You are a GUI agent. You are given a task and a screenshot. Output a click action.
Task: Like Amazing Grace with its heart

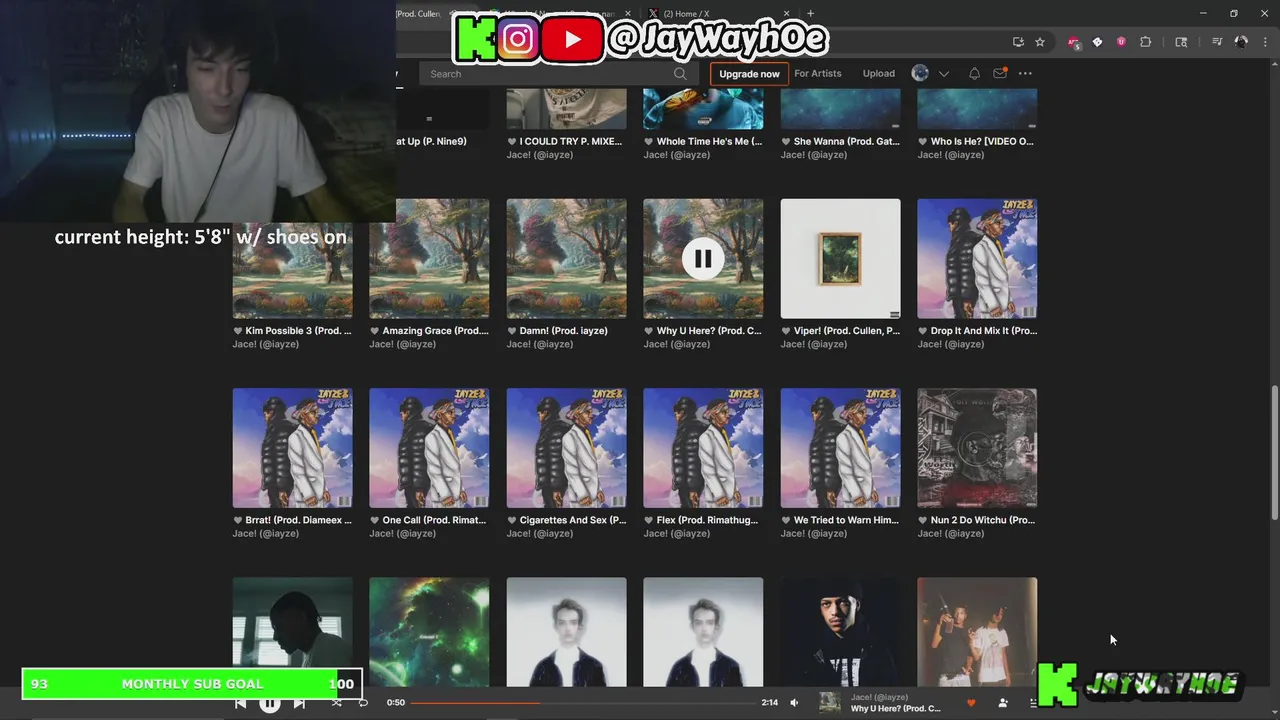pyautogui.click(x=375, y=331)
